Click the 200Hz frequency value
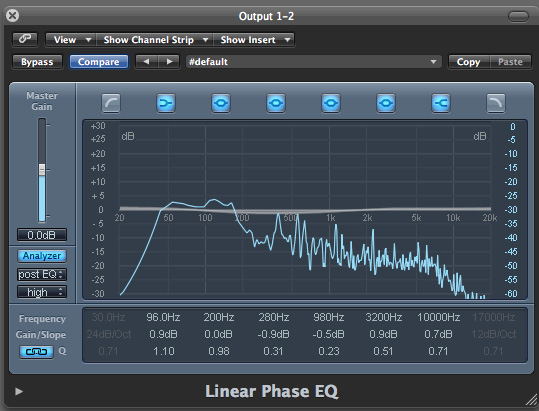Image resolution: width=539 pixels, height=411 pixels. (x=219, y=317)
